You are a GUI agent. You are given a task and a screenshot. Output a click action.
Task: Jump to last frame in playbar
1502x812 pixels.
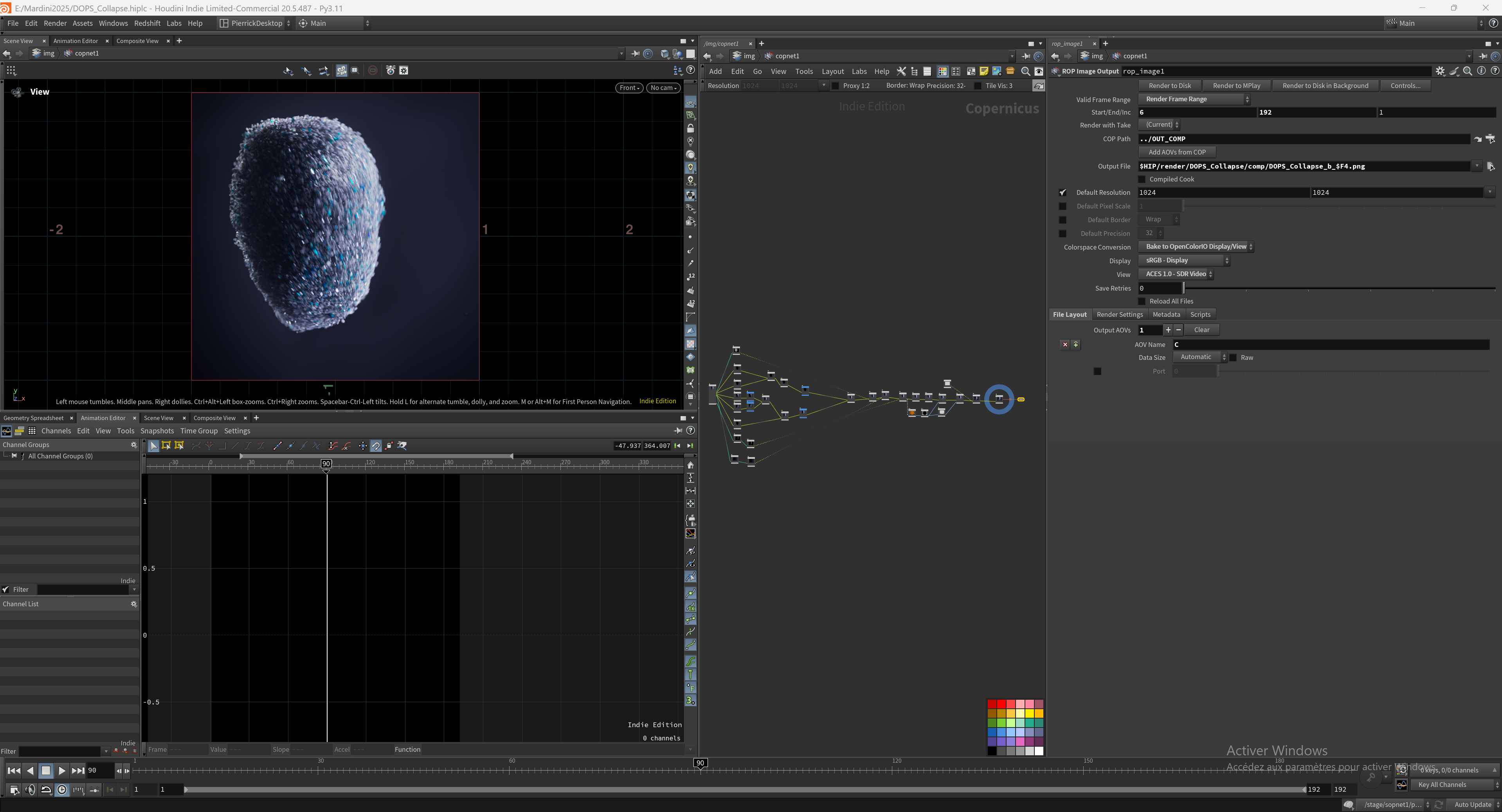pos(77,771)
